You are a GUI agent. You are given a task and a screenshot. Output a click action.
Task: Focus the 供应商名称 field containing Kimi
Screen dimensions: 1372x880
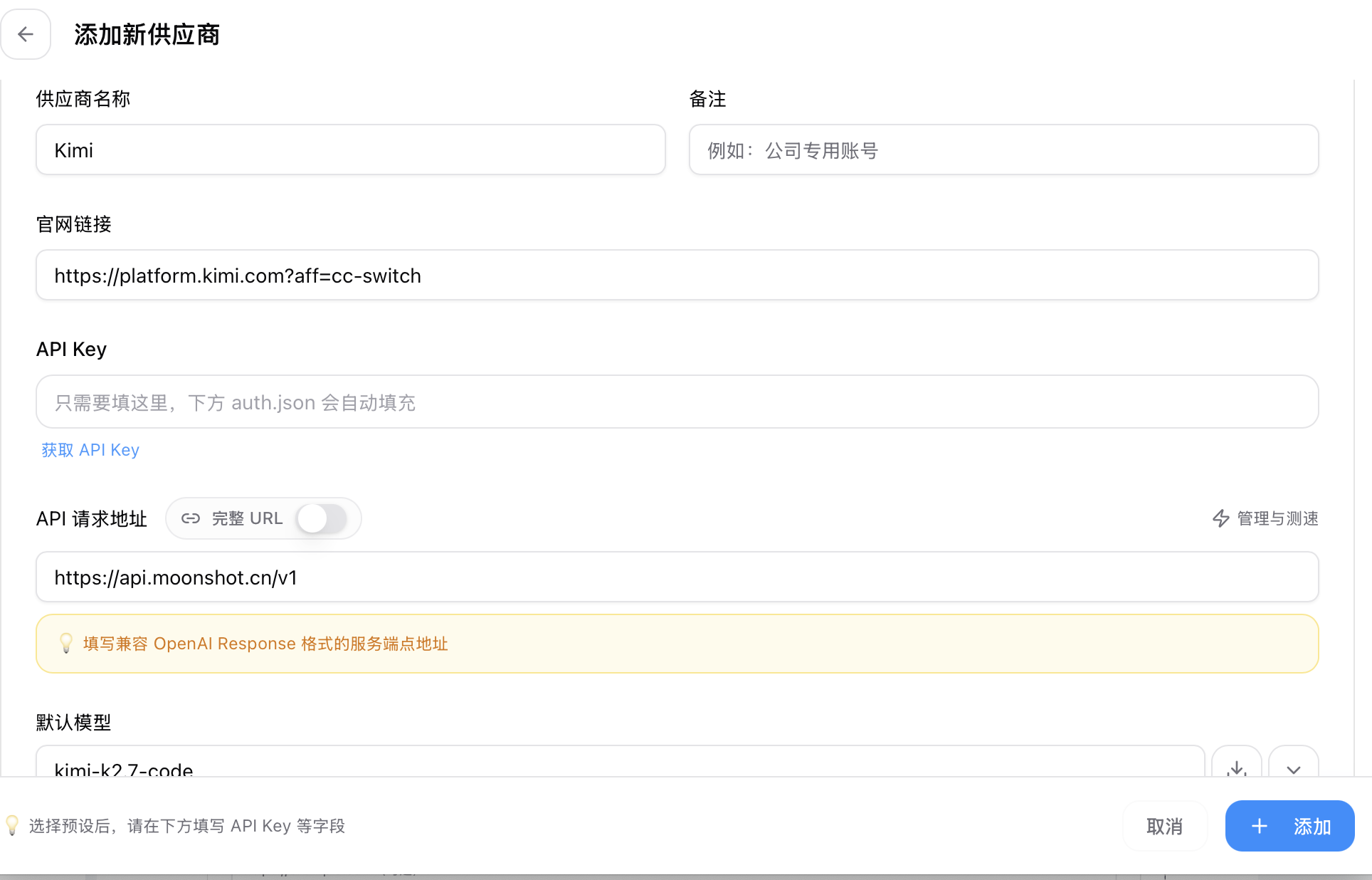coord(351,150)
